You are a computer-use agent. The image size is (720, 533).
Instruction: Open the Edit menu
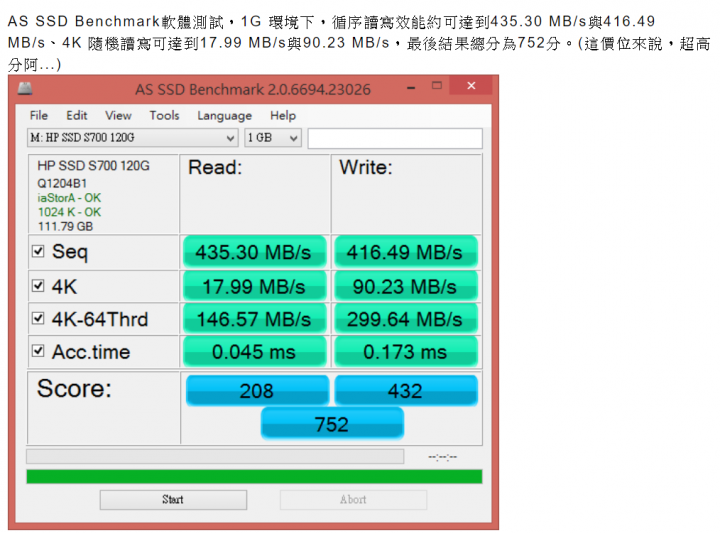tap(77, 115)
